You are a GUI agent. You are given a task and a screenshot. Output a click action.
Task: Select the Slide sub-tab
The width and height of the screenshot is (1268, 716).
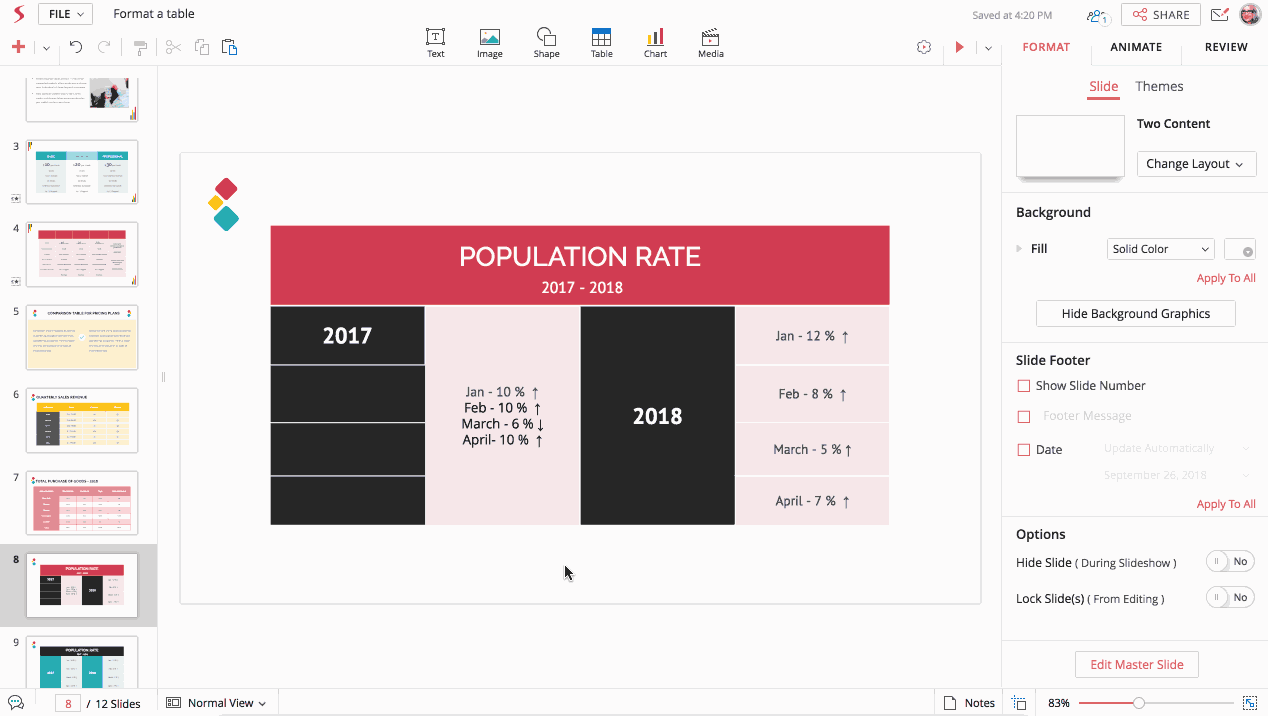click(x=1103, y=87)
